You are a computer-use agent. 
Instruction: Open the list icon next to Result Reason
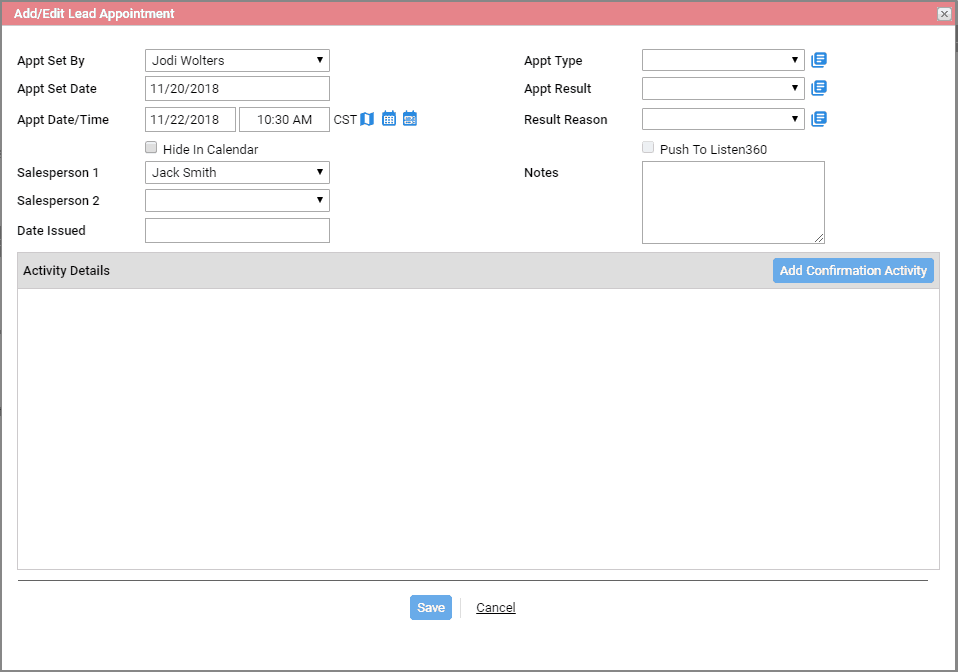click(819, 119)
